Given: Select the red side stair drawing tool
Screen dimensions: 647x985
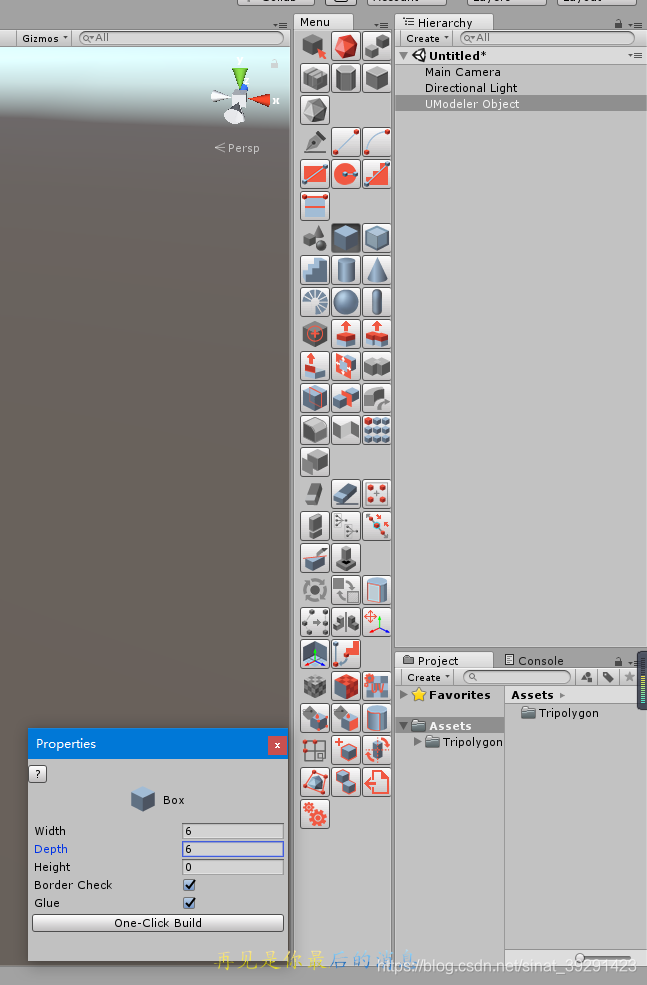Looking at the screenshot, I should [377, 174].
